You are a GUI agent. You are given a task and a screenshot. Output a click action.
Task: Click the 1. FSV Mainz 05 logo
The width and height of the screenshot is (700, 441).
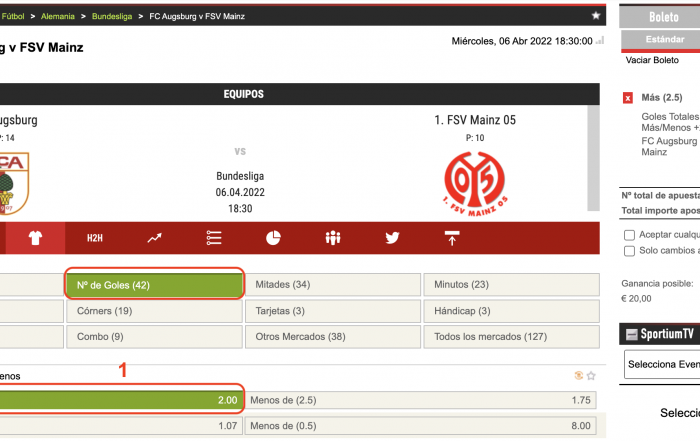[x=475, y=183]
